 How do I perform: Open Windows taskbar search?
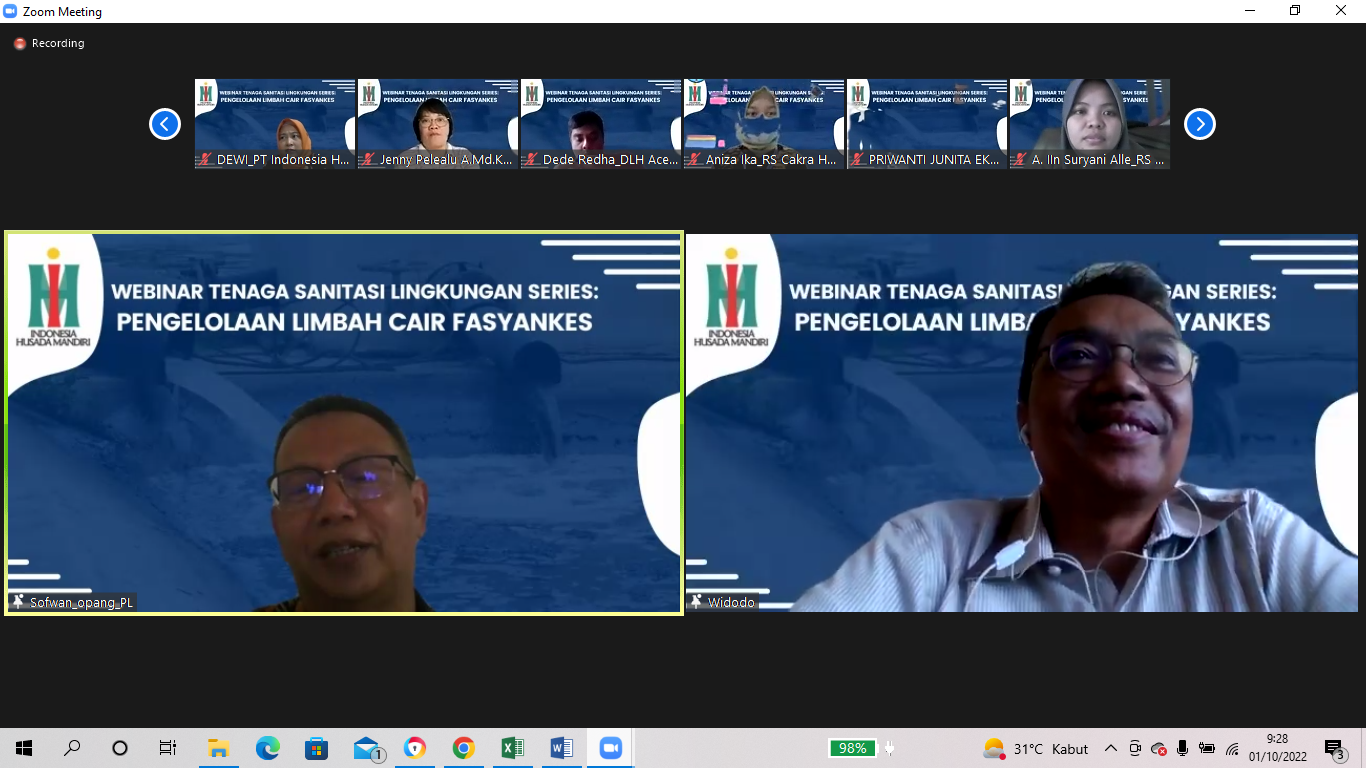click(72, 748)
